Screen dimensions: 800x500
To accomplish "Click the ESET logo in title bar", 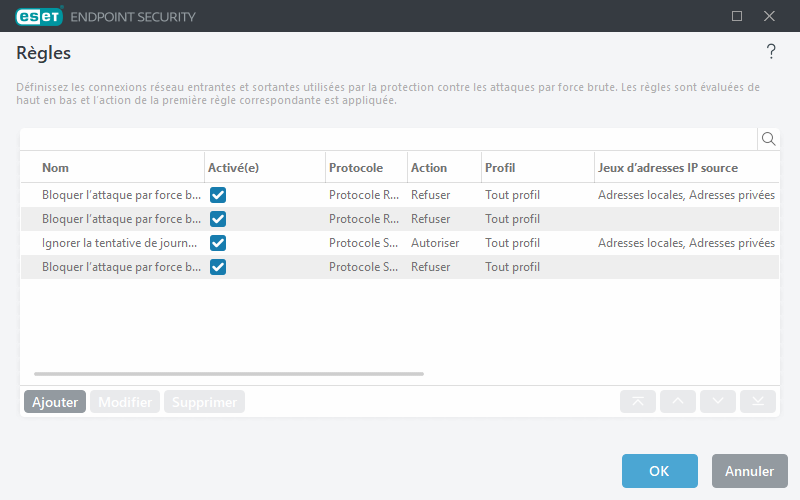I will click(40, 16).
